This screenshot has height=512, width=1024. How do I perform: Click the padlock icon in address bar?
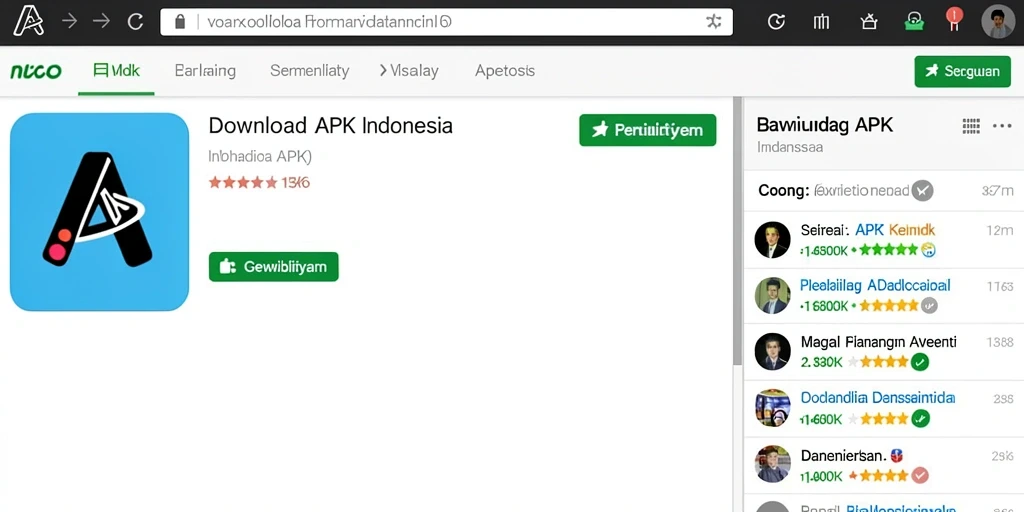pyautogui.click(x=180, y=22)
